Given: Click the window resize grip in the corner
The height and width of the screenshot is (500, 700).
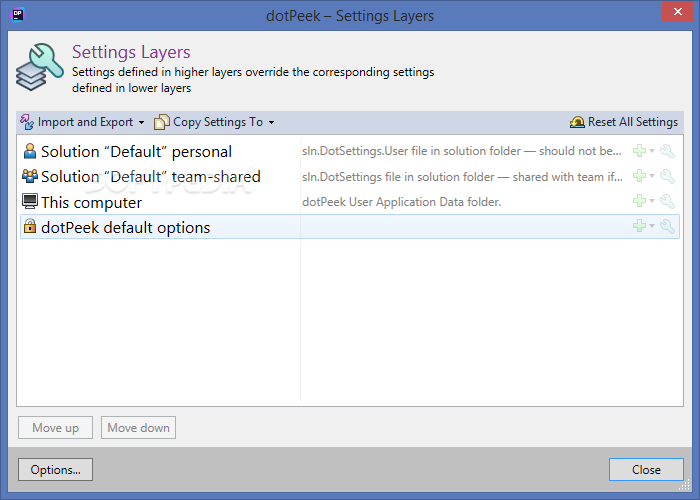Looking at the screenshot, I should pyautogui.click(x=684, y=485).
